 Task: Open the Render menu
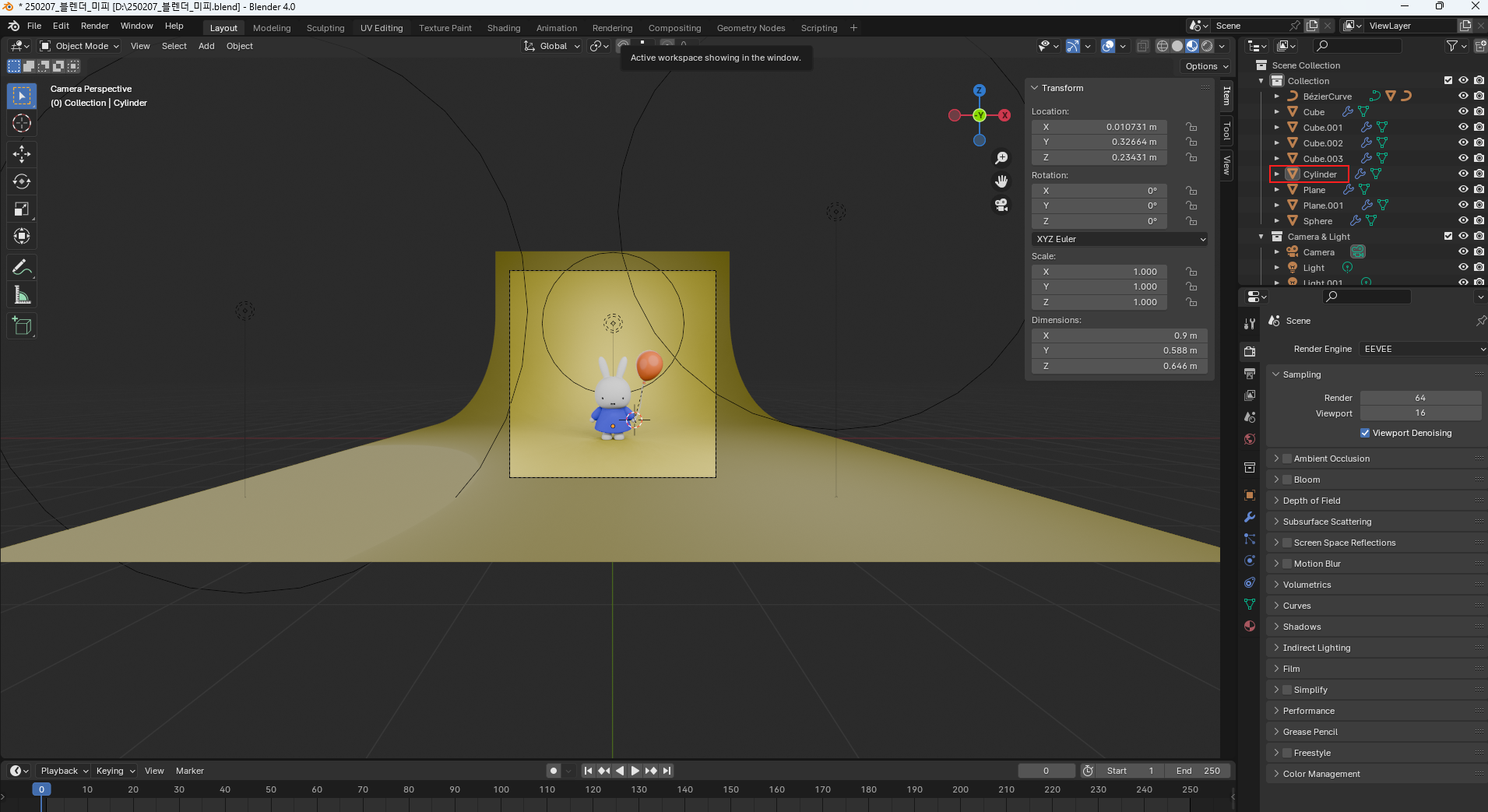click(x=95, y=26)
